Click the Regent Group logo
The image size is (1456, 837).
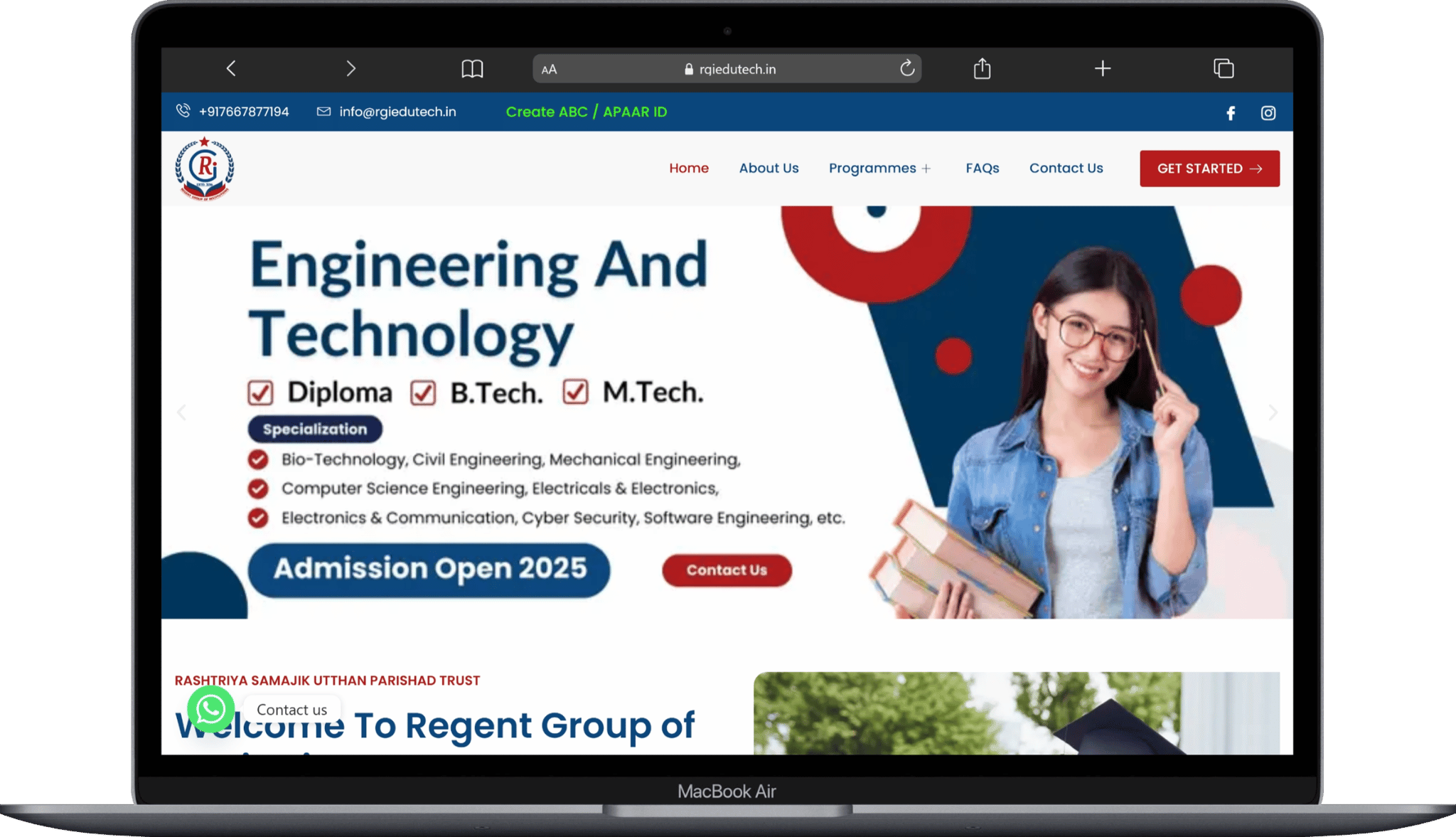(205, 169)
